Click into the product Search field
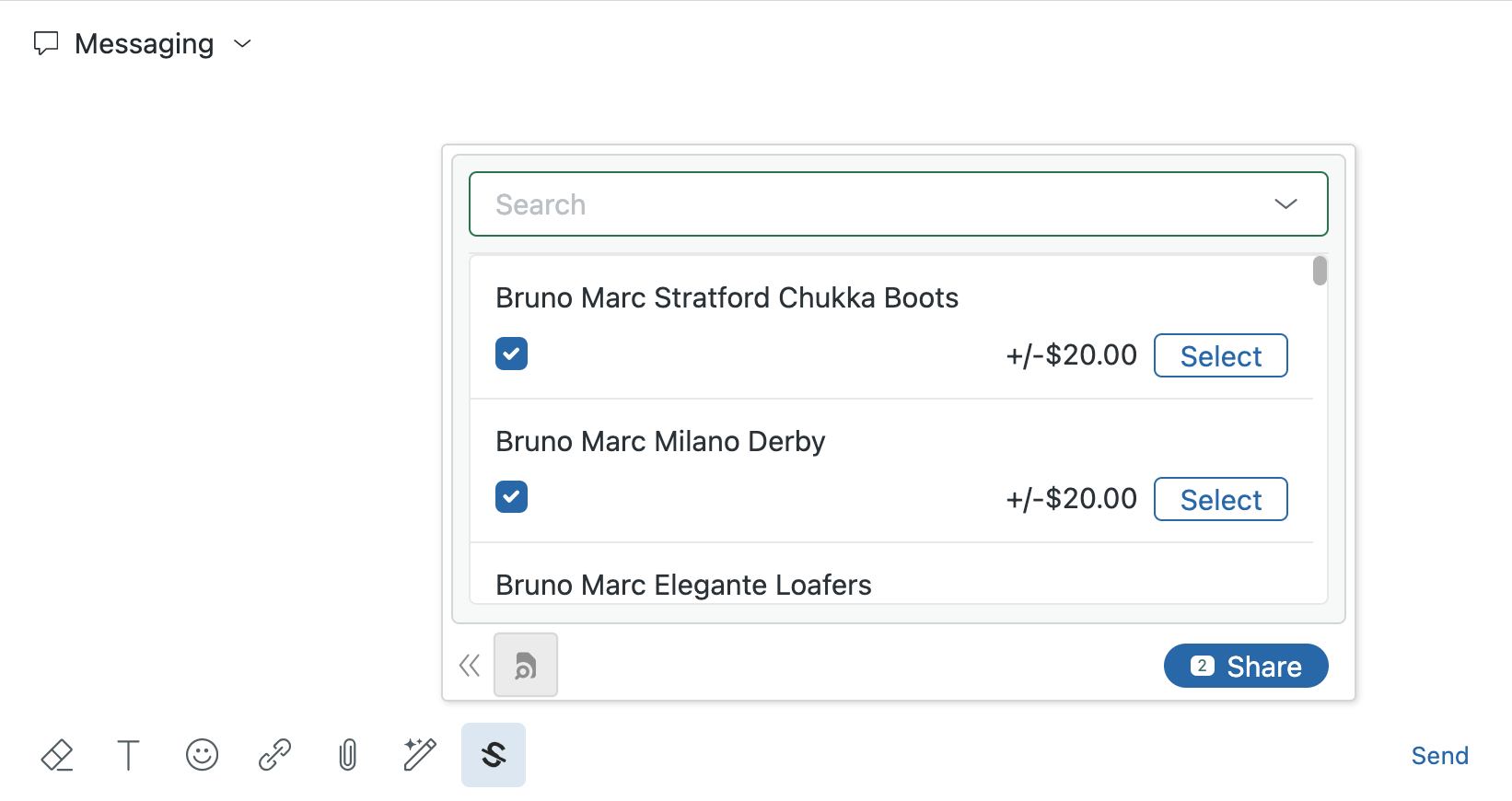This screenshot has height=801, width=1512. (866, 204)
